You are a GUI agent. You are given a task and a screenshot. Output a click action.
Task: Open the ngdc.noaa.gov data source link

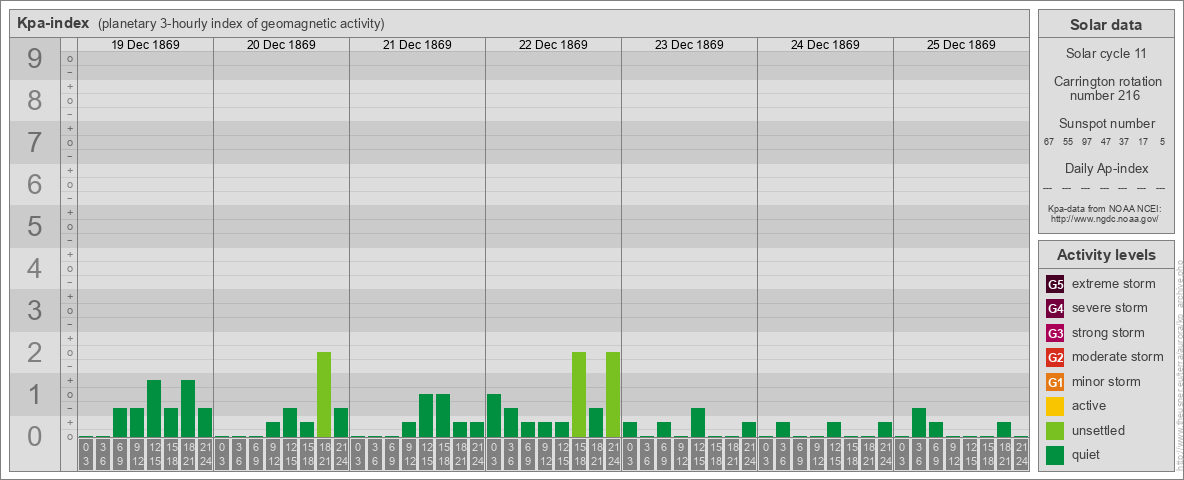coord(1104,218)
